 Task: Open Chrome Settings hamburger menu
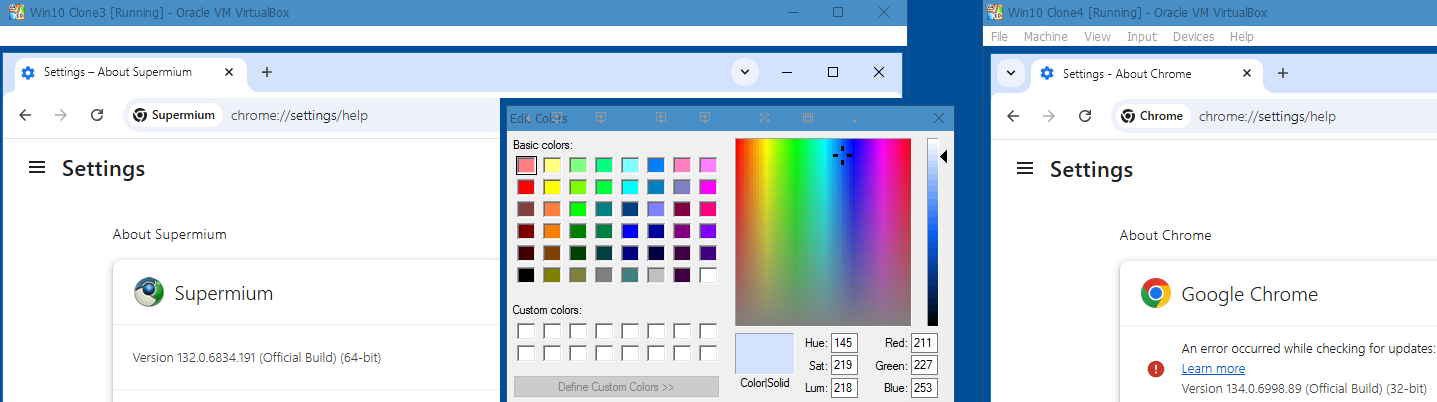[x=1024, y=169]
